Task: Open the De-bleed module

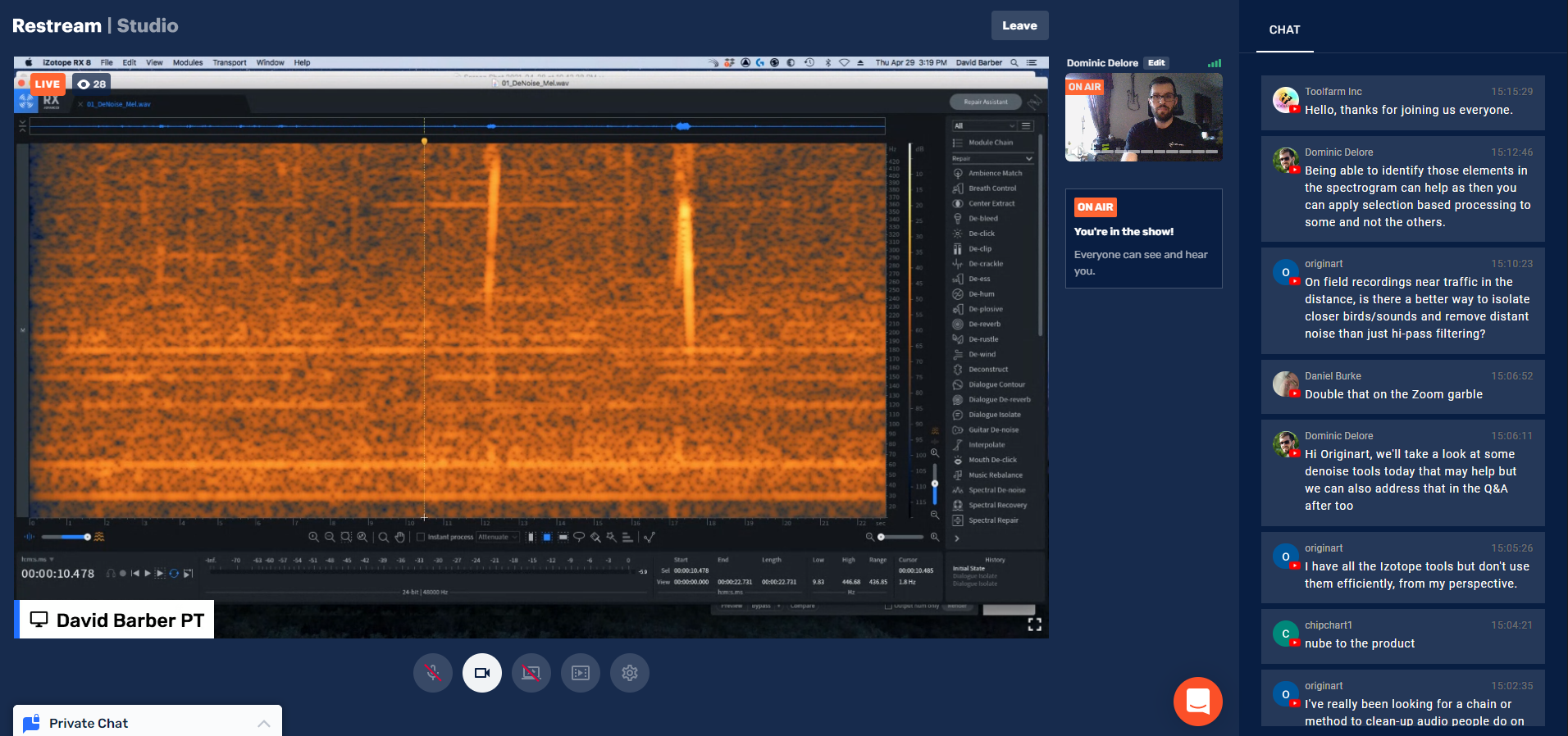Action: pos(975,219)
